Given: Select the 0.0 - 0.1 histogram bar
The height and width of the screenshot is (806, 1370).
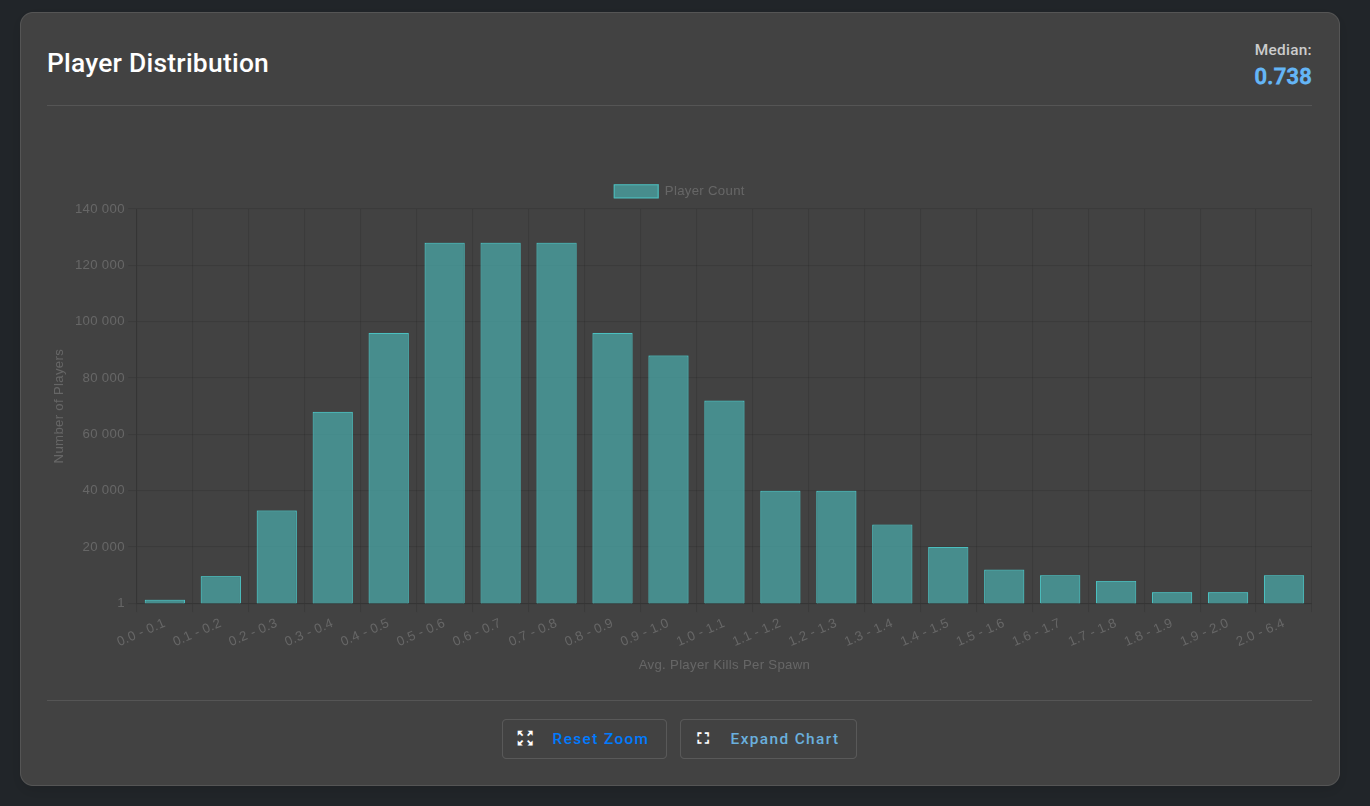Looking at the screenshot, I should [x=165, y=601].
